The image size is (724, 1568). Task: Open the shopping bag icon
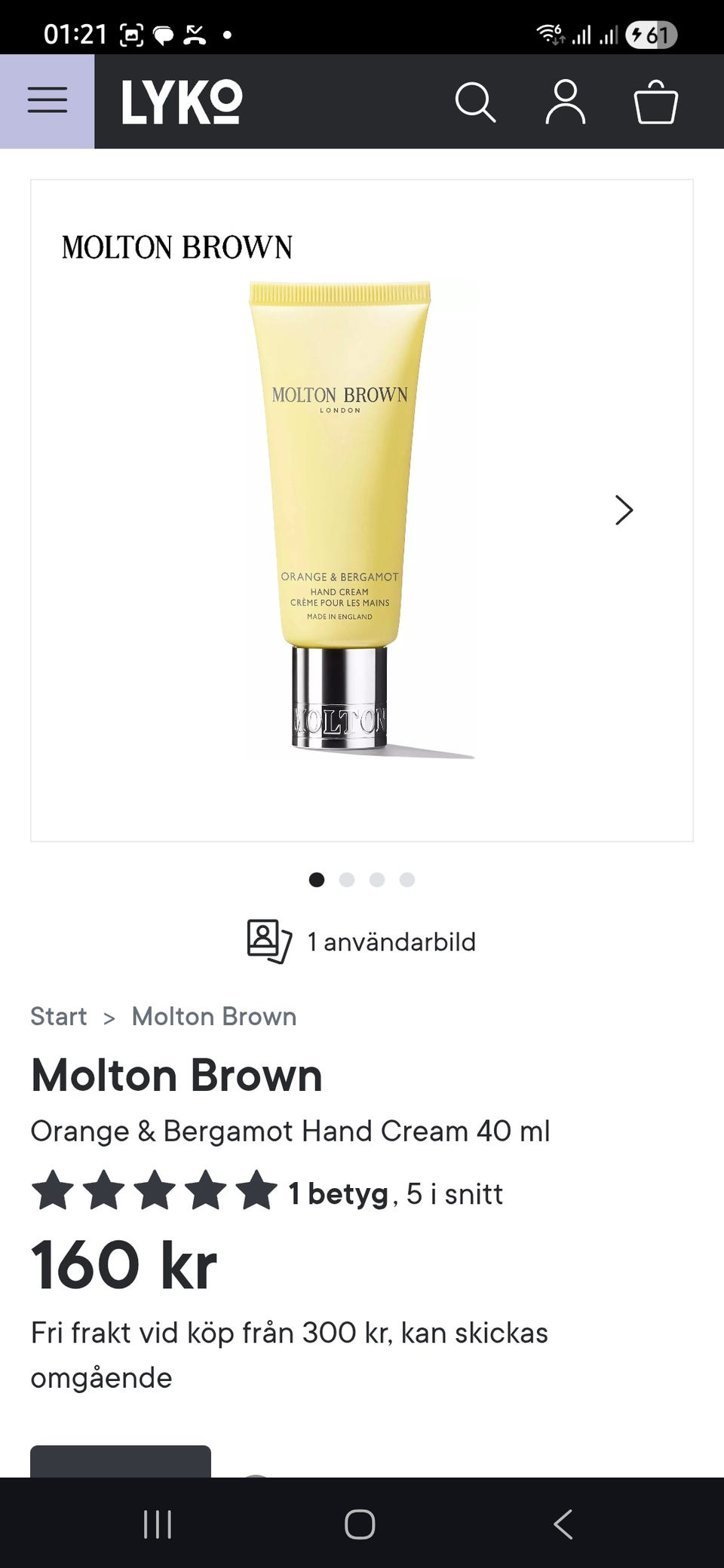(x=656, y=102)
